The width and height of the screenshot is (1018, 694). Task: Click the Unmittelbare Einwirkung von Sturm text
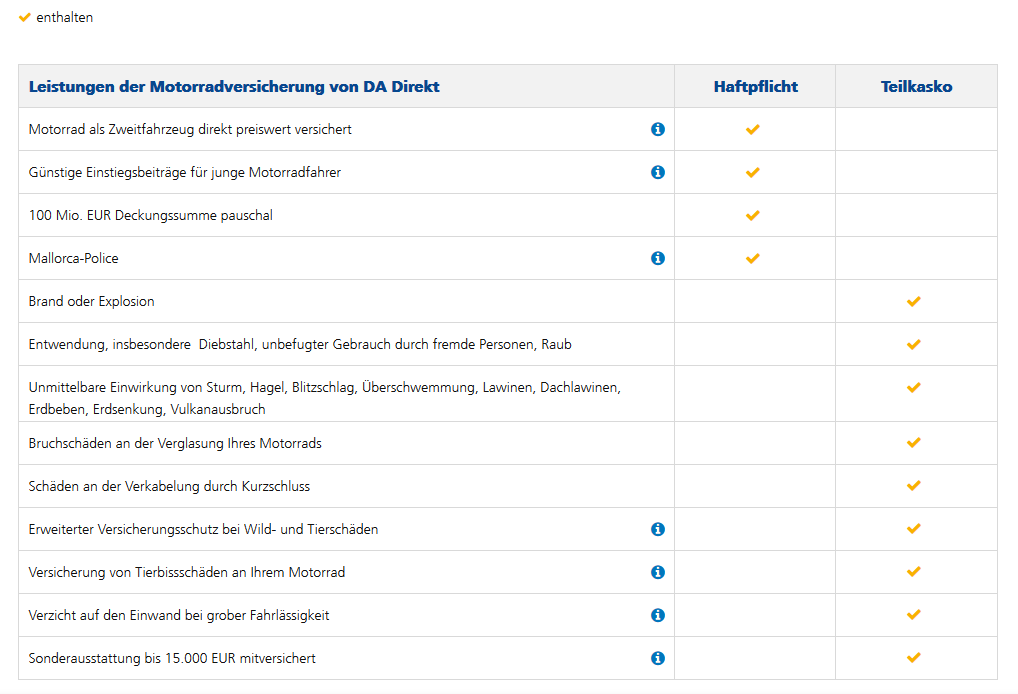[325, 398]
